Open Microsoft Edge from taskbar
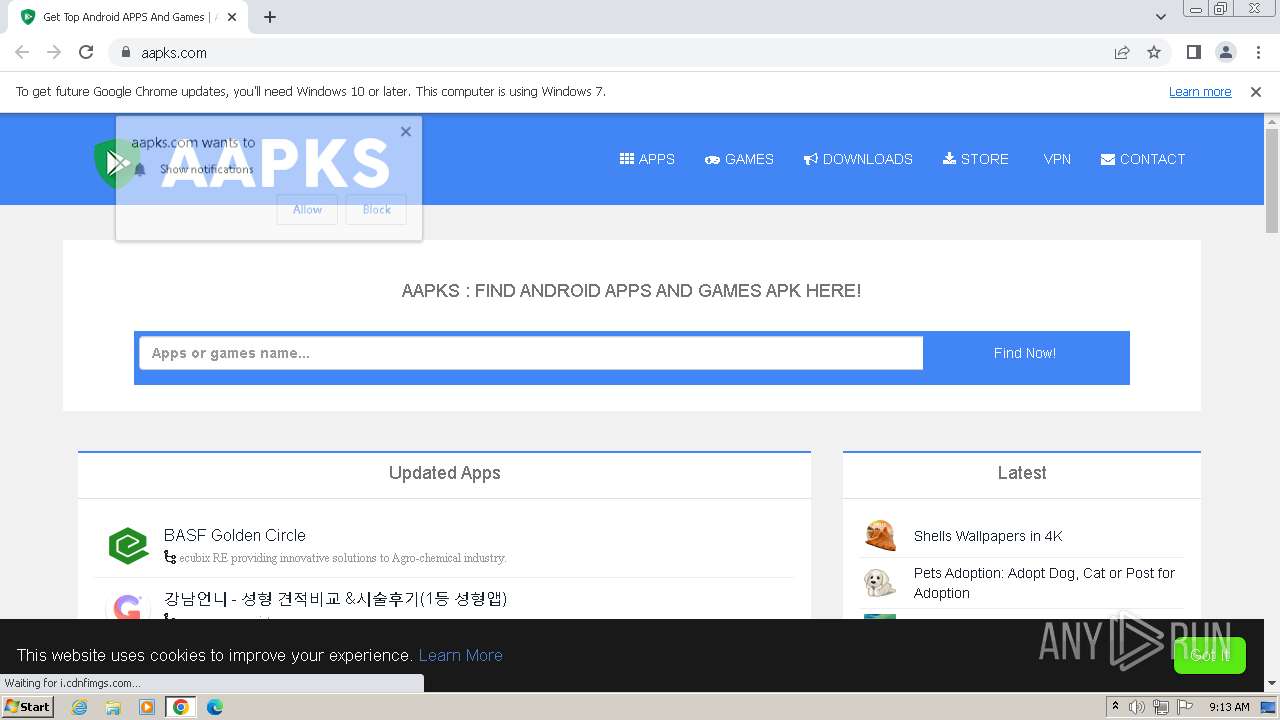The width and height of the screenshot is (1280, 720). coord(215,707)
